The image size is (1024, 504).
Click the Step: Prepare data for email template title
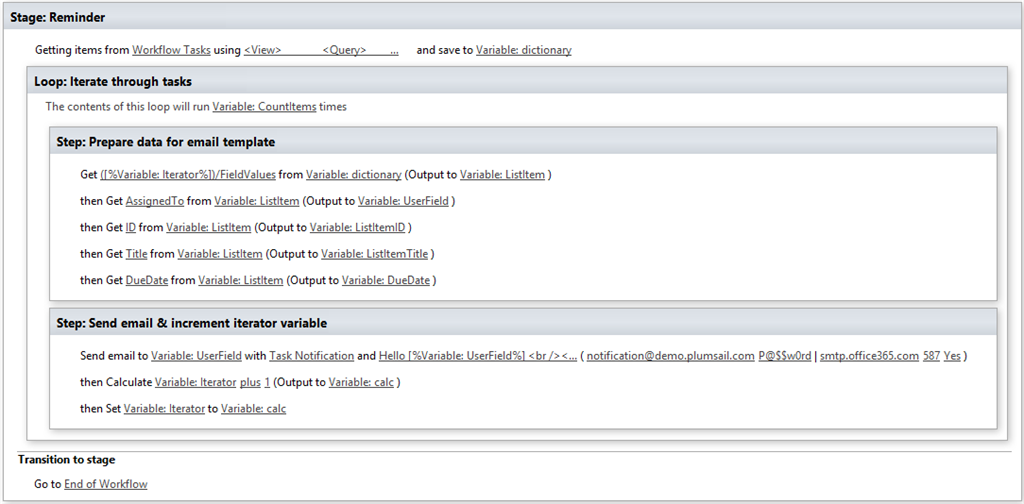tap(166, 142)
